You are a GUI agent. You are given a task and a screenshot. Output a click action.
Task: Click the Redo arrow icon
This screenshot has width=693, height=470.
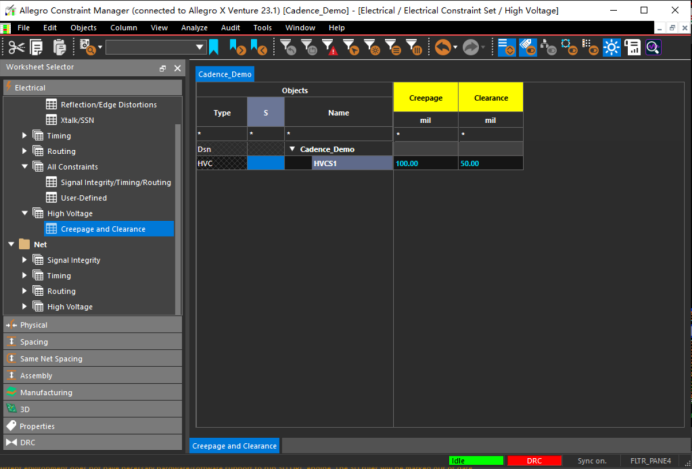click(471, 47)
